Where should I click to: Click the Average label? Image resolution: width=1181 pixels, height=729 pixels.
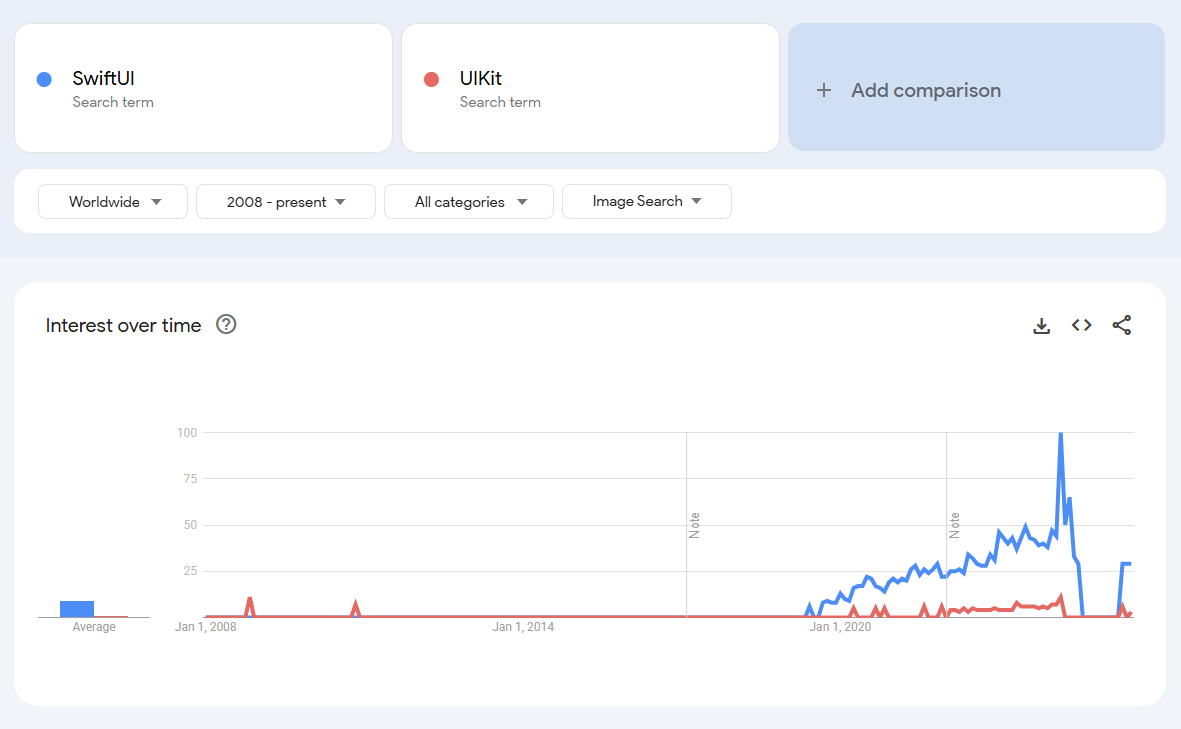tap(94, 627)
